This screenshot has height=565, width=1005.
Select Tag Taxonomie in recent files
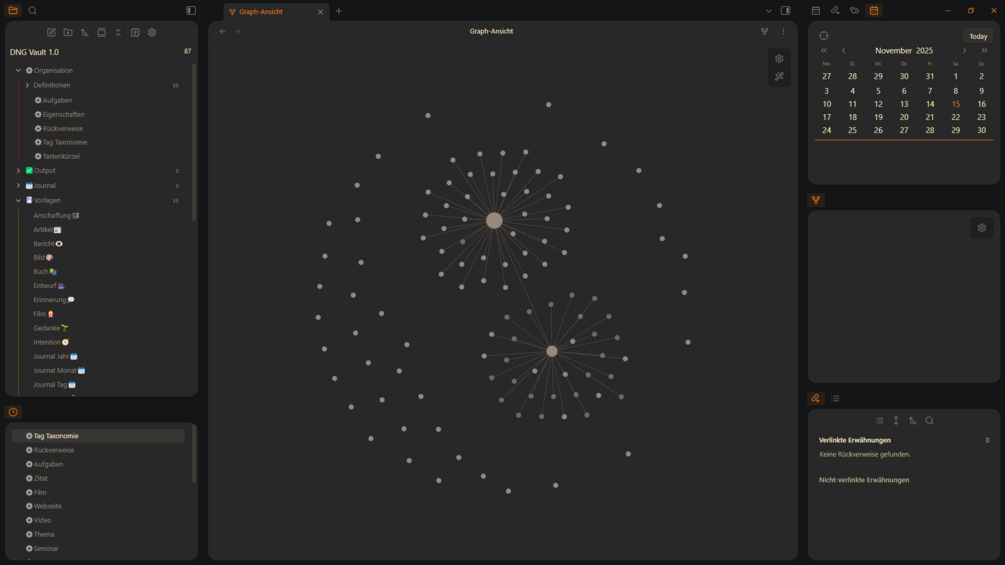pos(98,436)
